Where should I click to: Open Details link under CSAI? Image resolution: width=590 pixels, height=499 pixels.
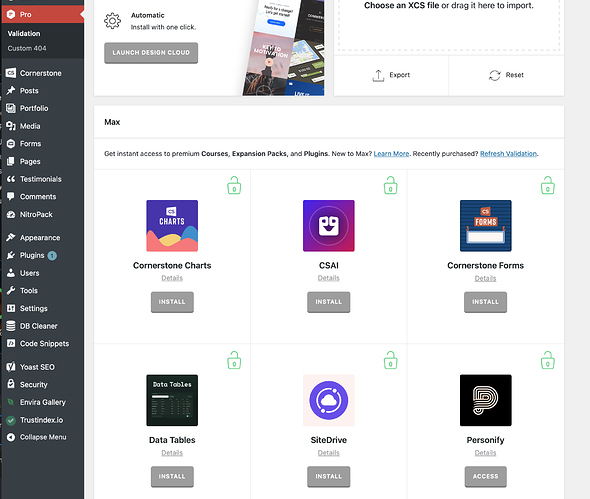[328, 278]
